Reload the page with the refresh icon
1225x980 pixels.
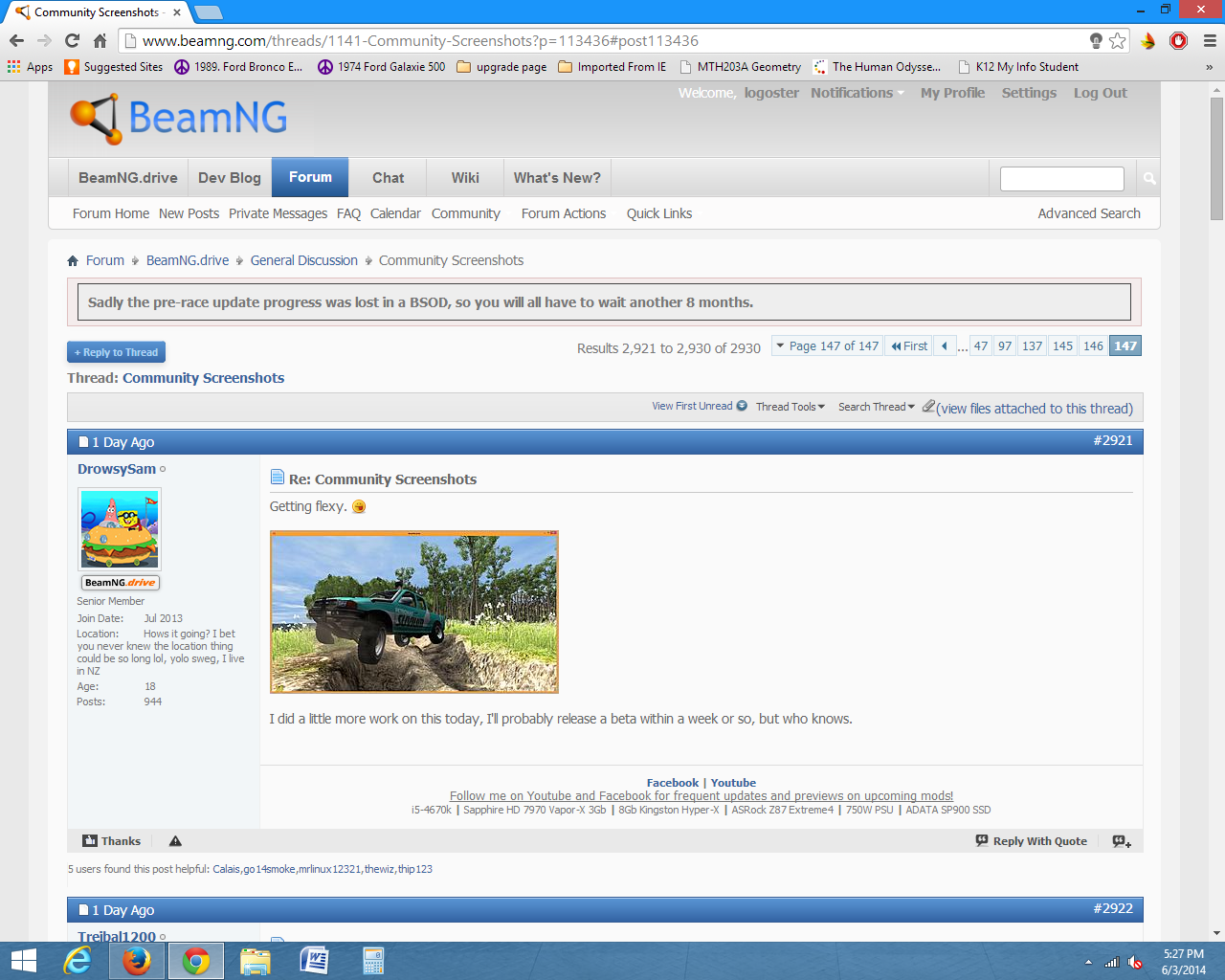72,40
